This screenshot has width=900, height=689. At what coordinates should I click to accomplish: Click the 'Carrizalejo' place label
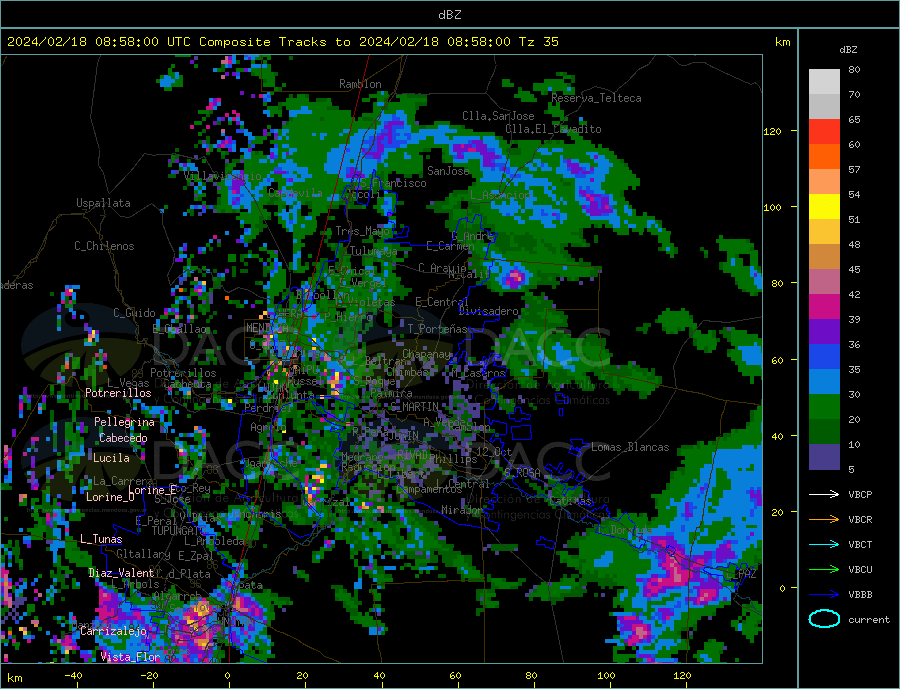[x=114, y=631]
